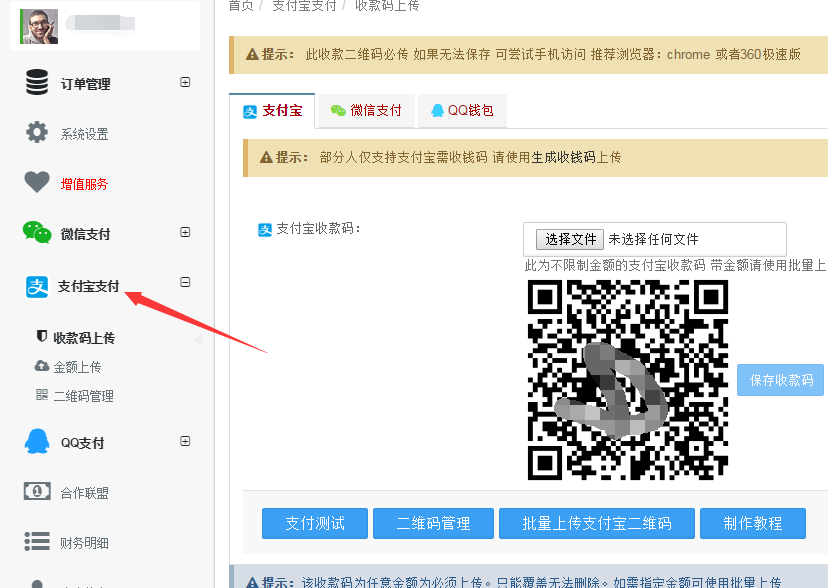Click the 支付宝收款码： label text
This screenshot has width=828, height=588.
click(x=318, y=229)
